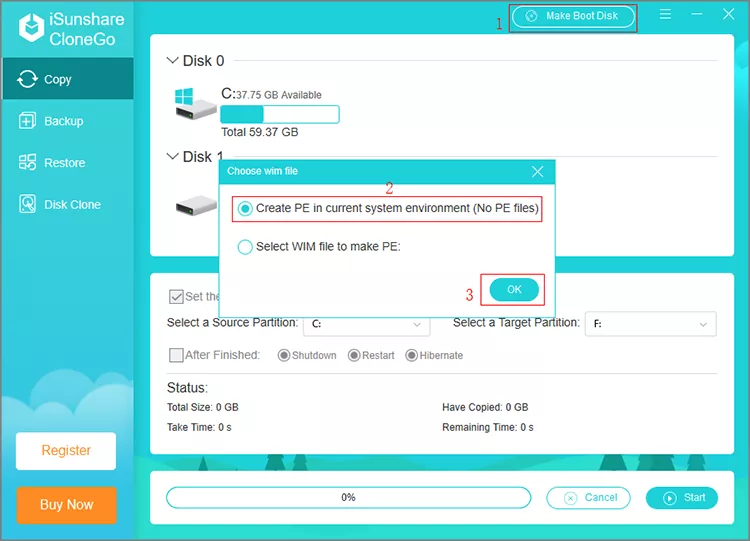Minimize the CloneGo window
This screenshot has height=541, width=750.
pos(697,14)
